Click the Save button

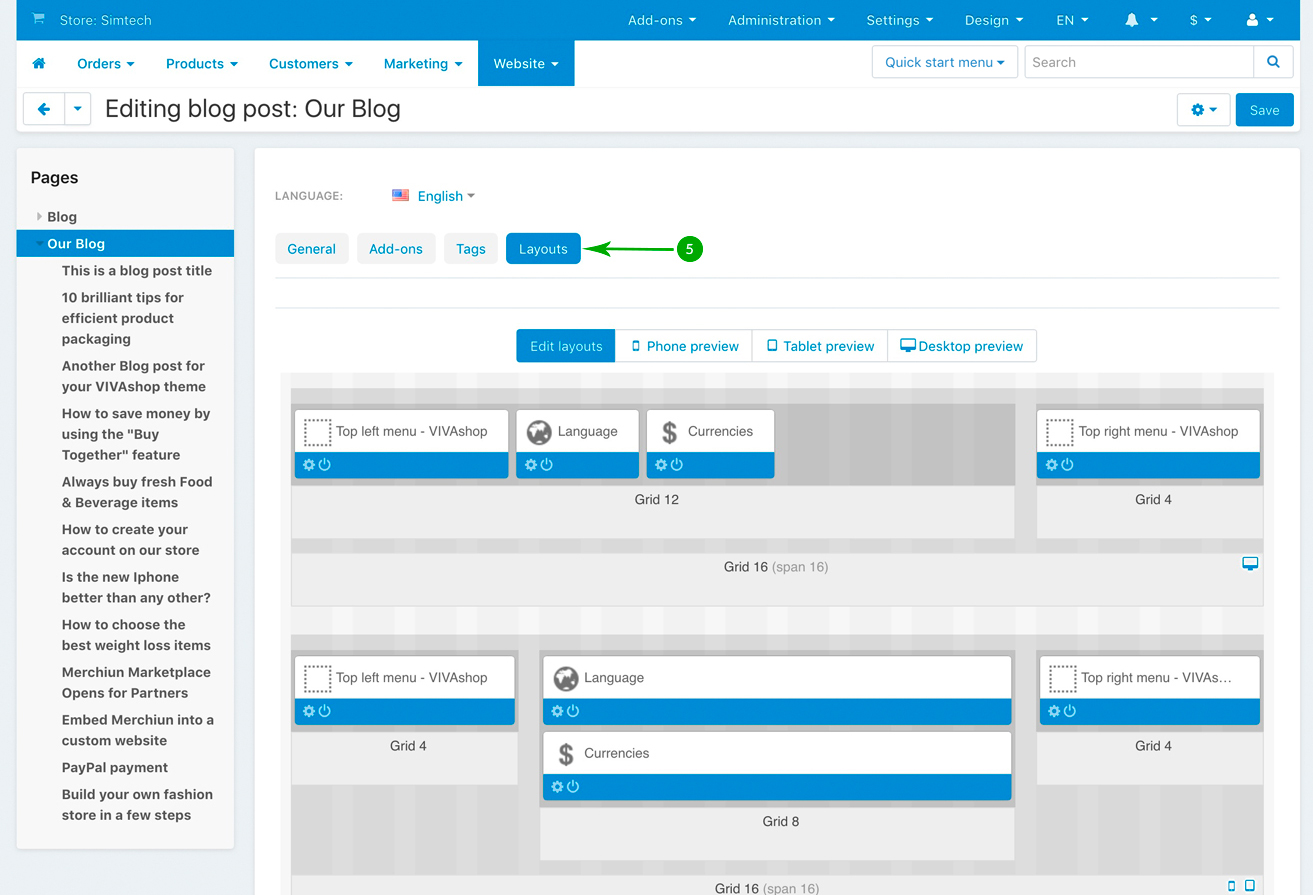click(x=1264, y=110)
